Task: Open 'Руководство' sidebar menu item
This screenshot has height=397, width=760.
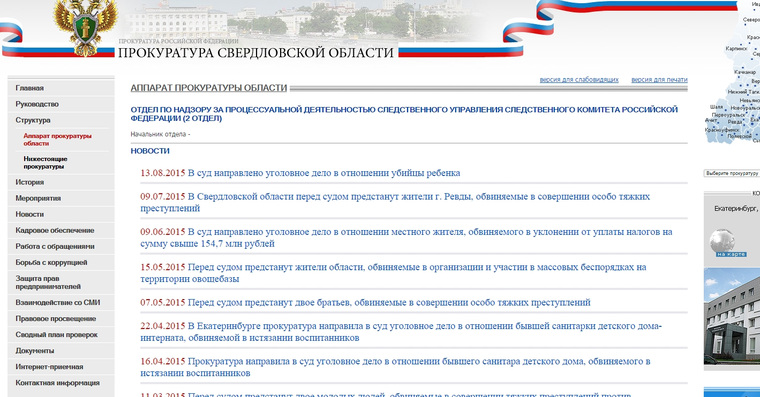Action: 37,104
